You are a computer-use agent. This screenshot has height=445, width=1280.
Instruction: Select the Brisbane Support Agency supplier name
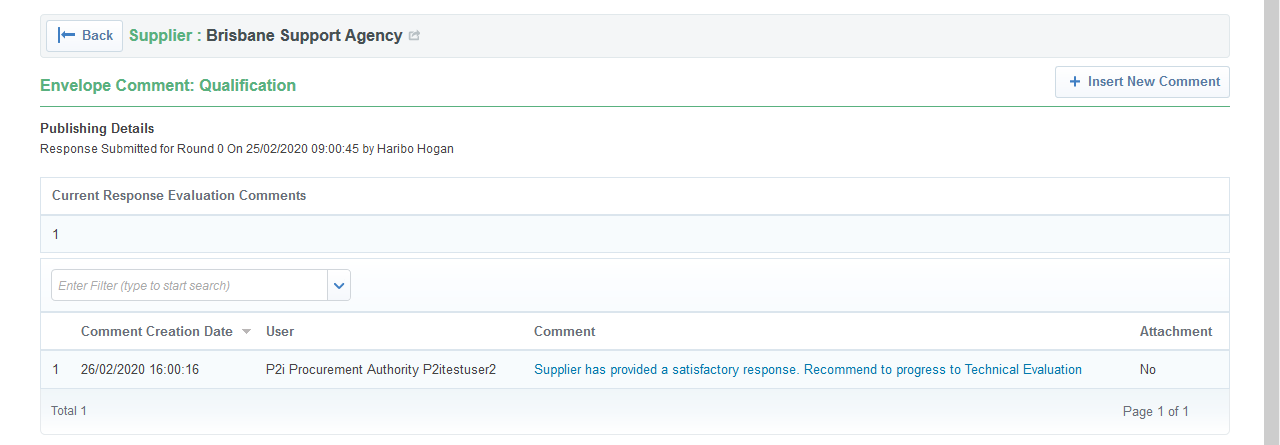click(304, 36)
